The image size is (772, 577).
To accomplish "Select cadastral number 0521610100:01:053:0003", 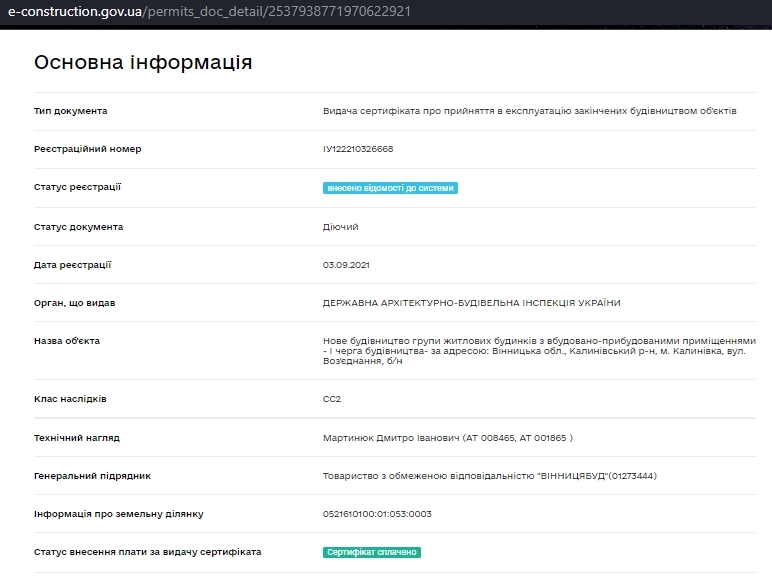I will (x=377, y=514).
